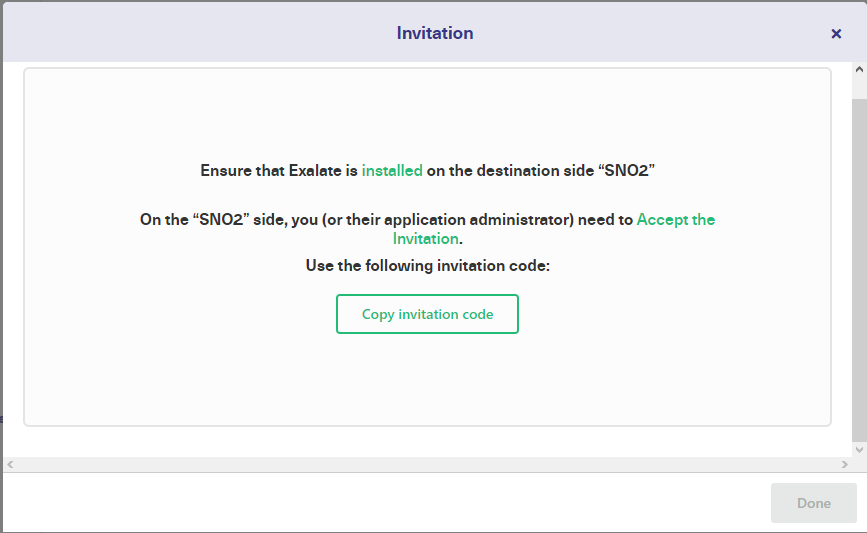The height and width of the screenshot is (533, 867).
Task: Click the horizontal scrollbar left arrow
Action: pyautogui.click(x=10, y=464)
